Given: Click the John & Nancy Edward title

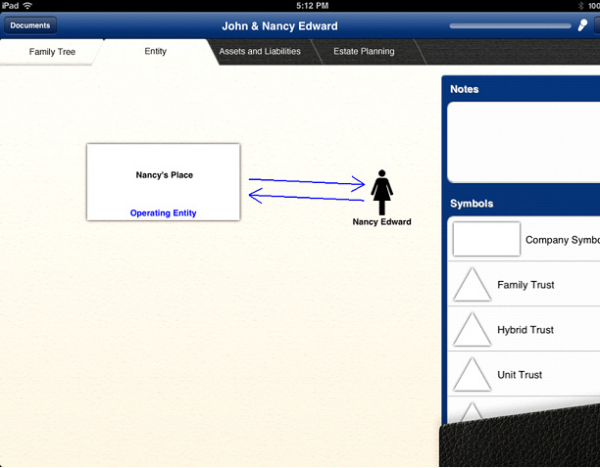Looking at the screenshot, I should [280, 26].
